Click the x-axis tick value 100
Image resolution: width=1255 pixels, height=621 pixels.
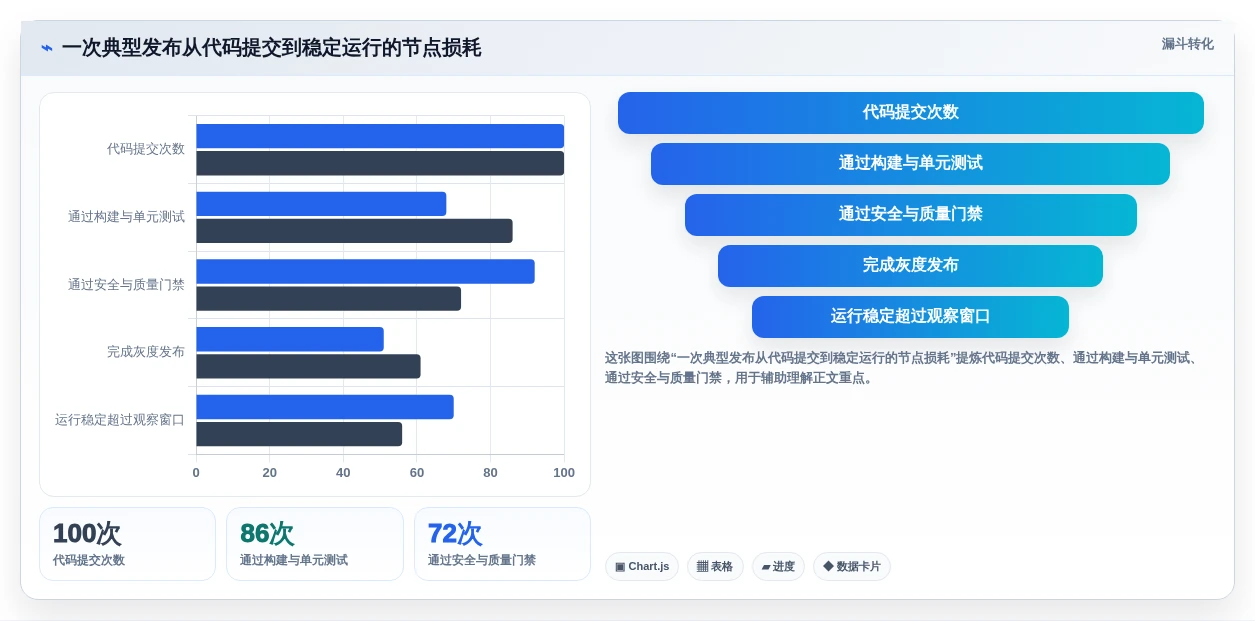pyautogui.click(x=564, y=473)
